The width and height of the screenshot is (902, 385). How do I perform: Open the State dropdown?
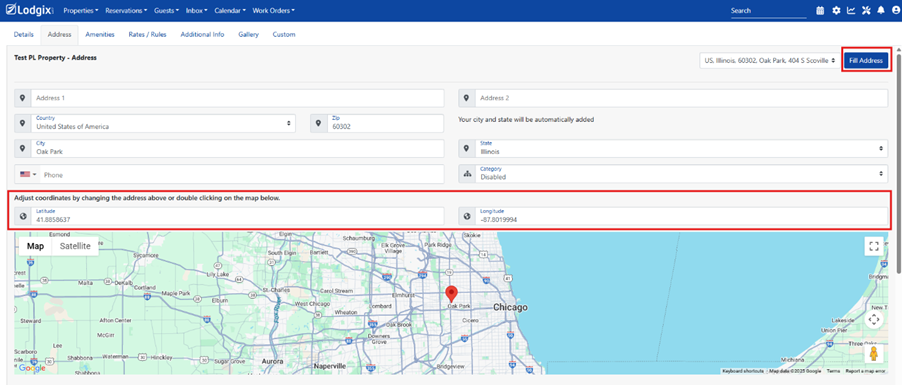[681, 148]
